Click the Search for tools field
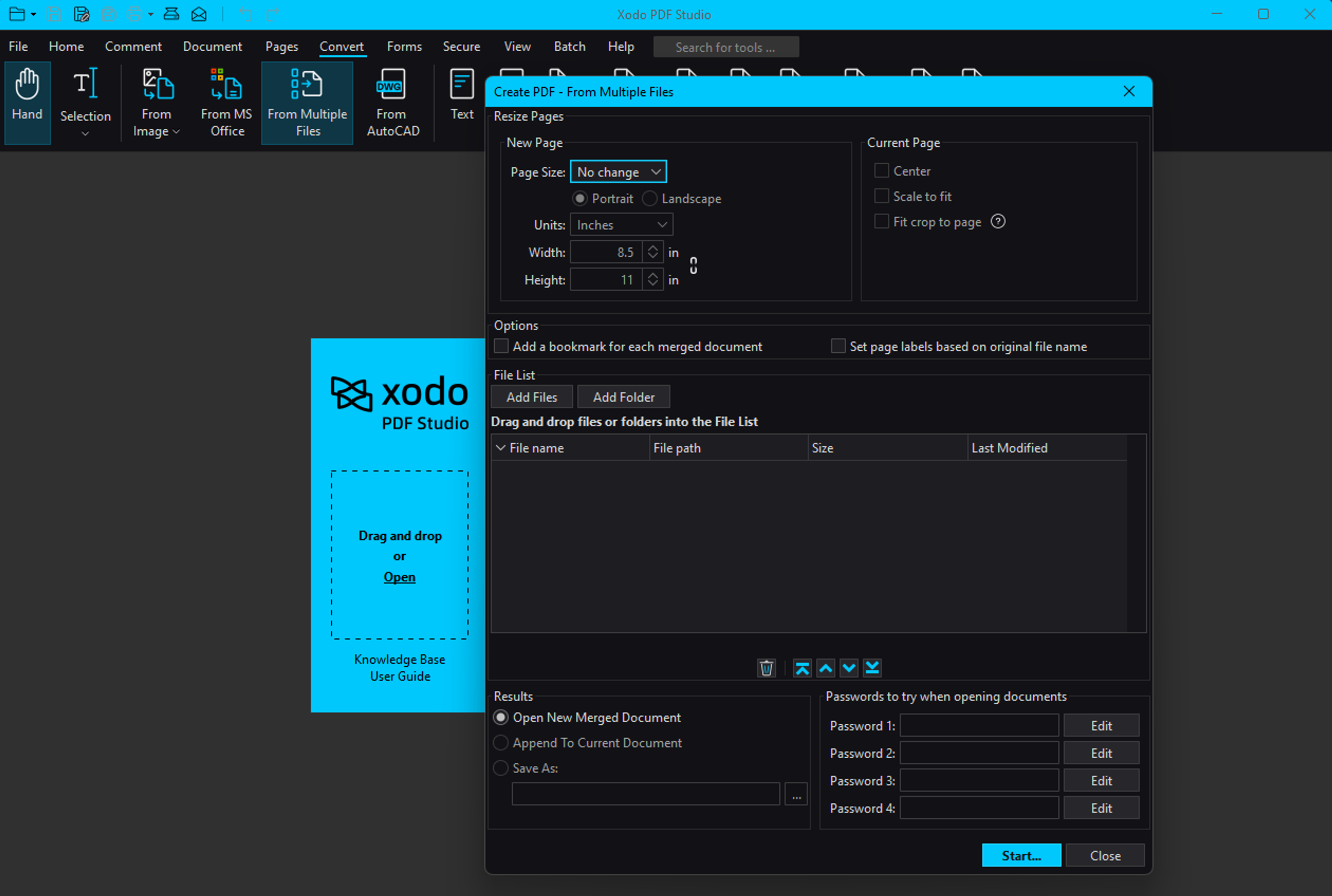 tap(726, 47)
